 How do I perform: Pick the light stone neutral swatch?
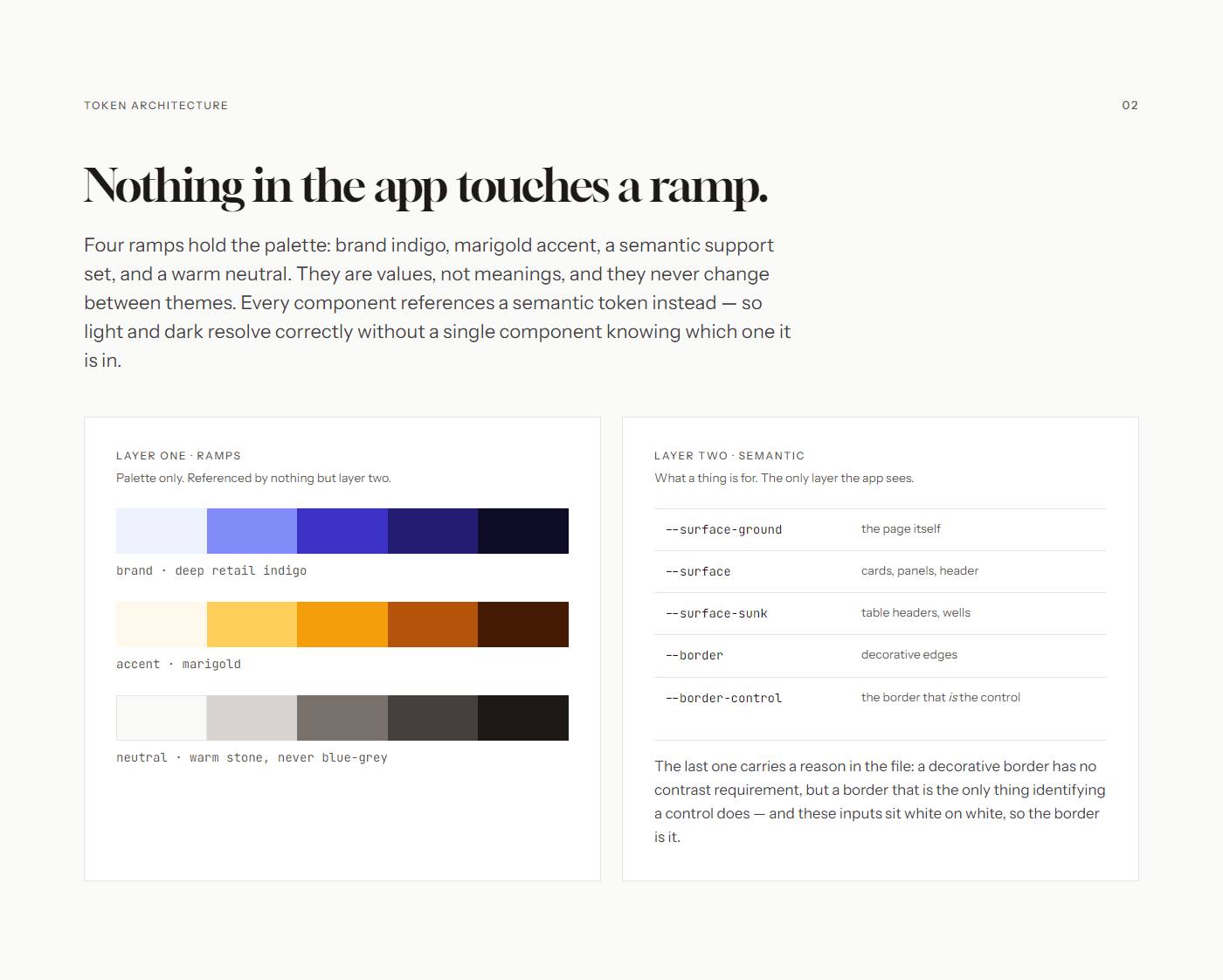coord(252,718)
